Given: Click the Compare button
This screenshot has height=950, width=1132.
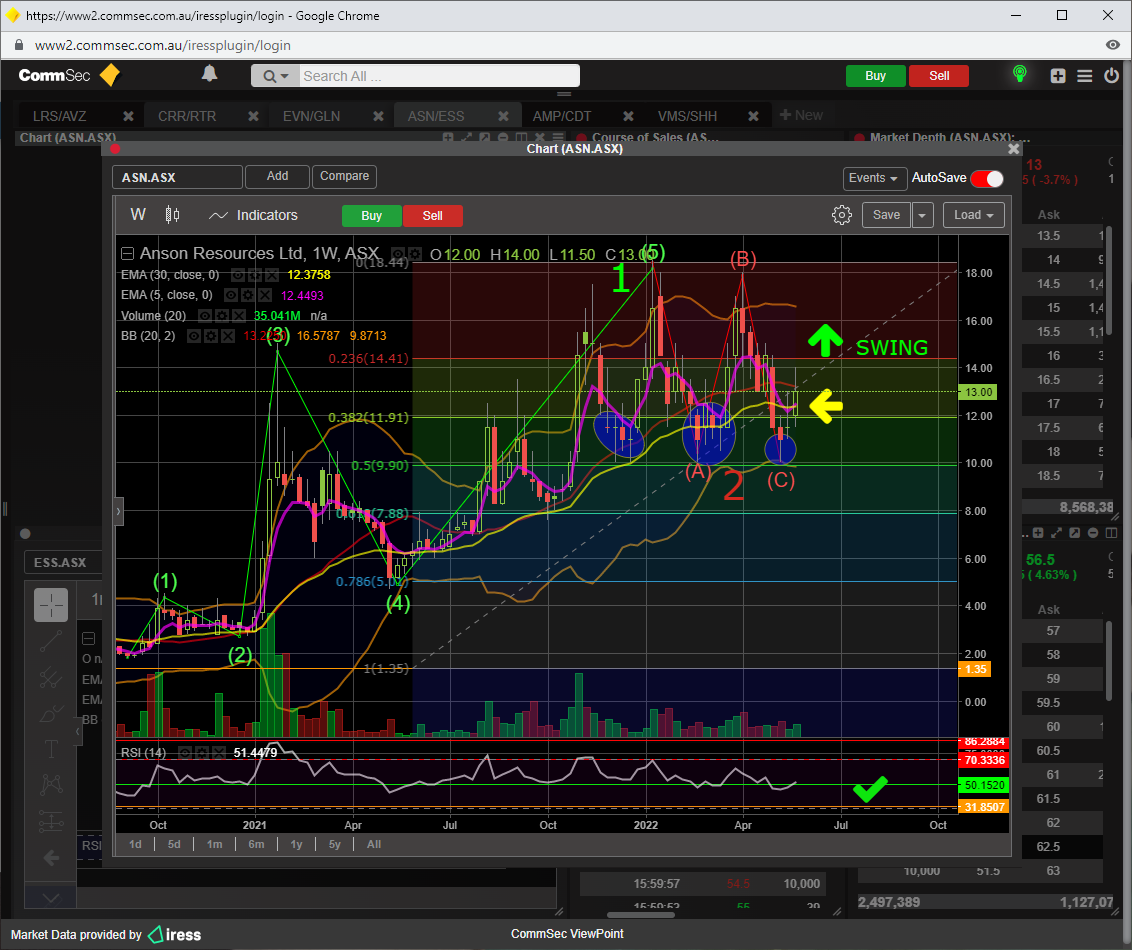Looking at the screenshot, I should [x=344, y=176].
